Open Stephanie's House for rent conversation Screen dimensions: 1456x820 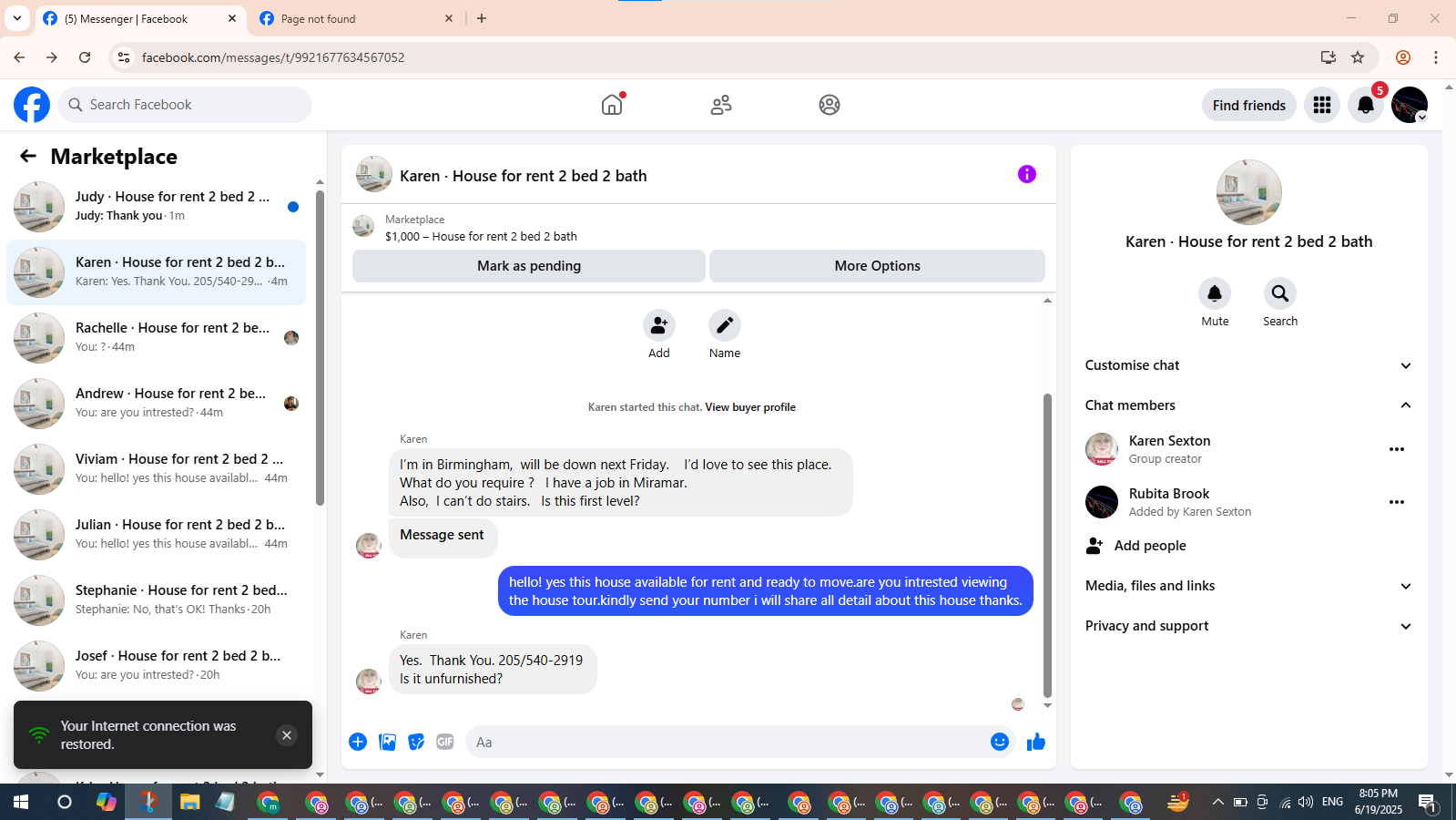click(x=156, y=600)
